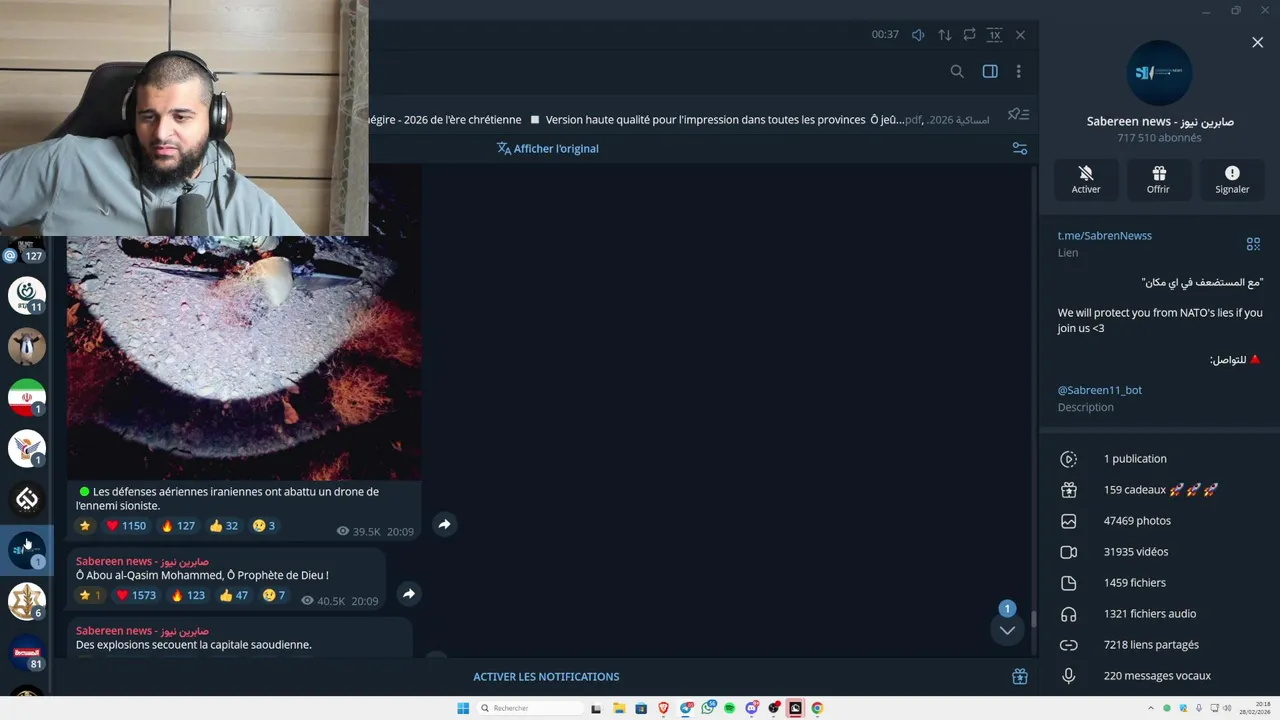The image size is (1280, 720).
Task: Open pinned messages list icon
Action: tap(1018, 114)
